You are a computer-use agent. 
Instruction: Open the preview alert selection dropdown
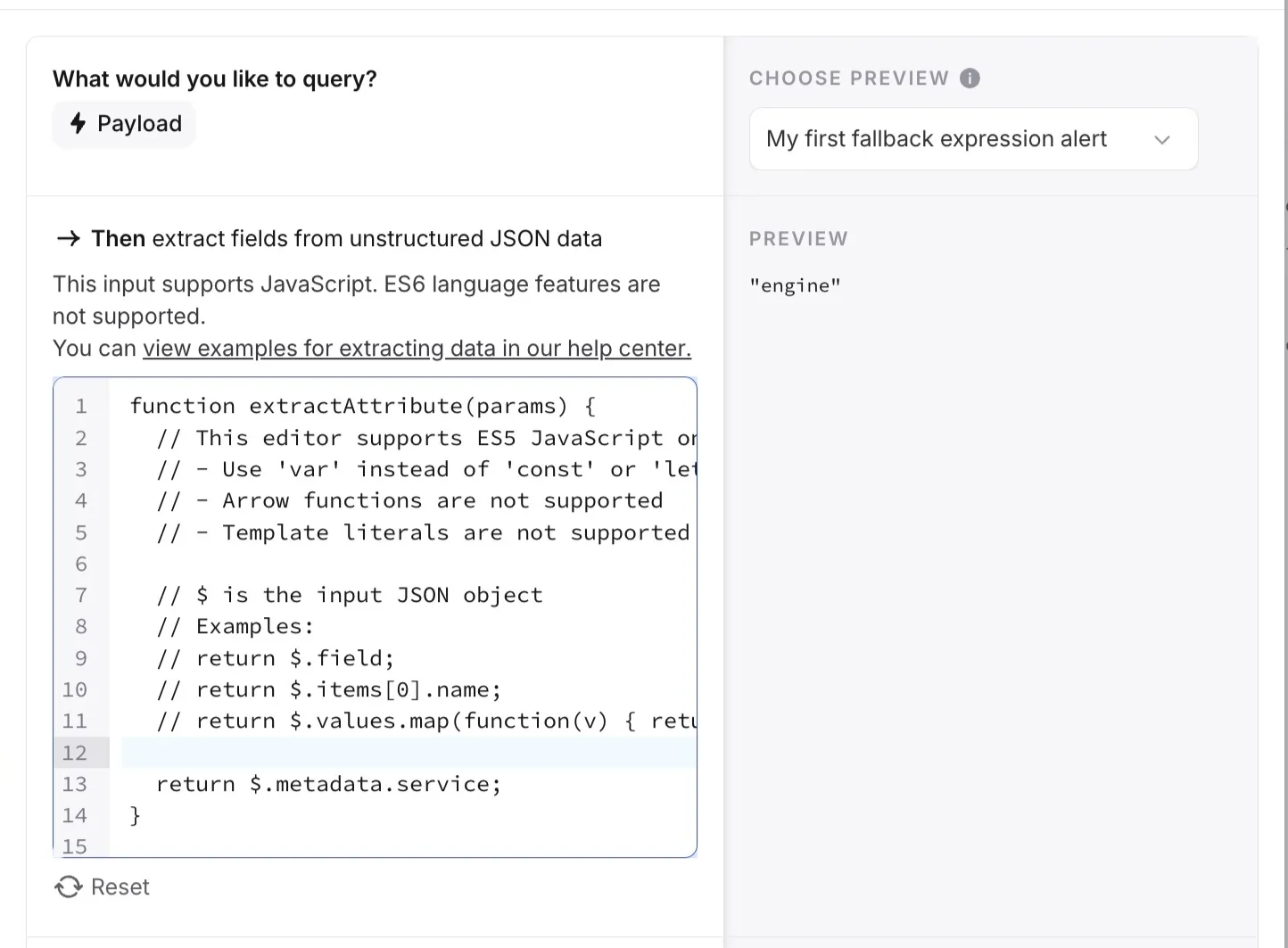pyautogui.click(x=973, y=138)
